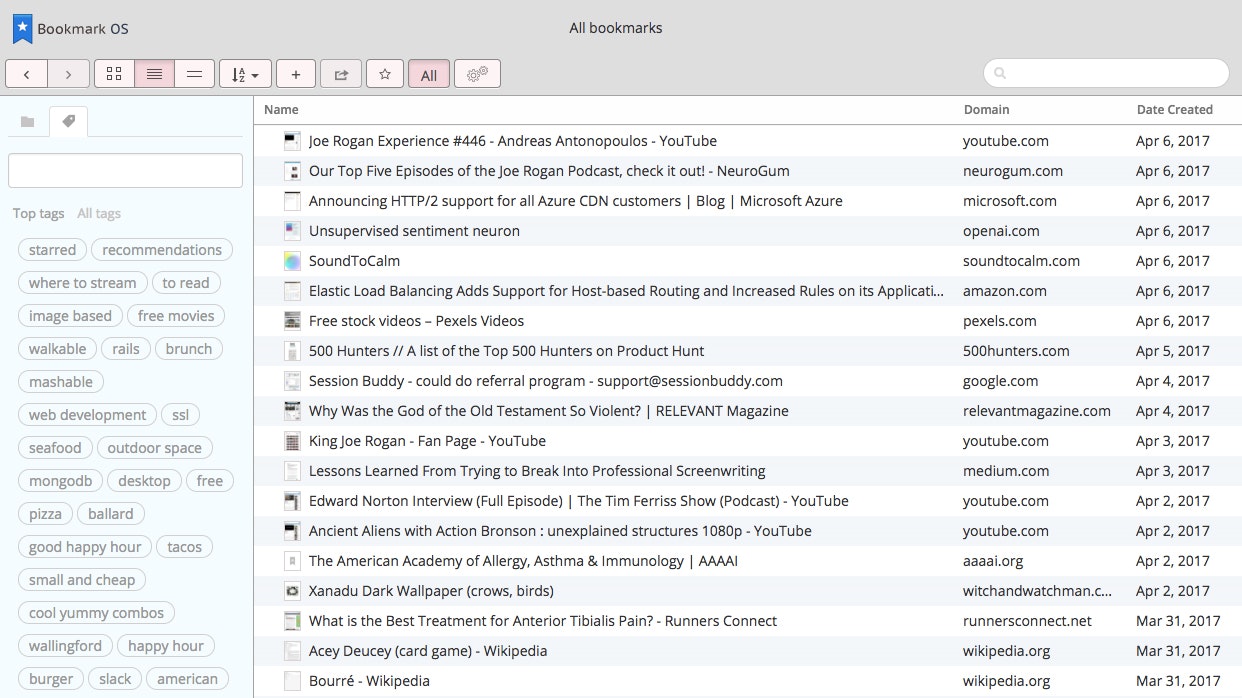
Task: Choose the cool yummy combos tag
Action: (96, 613)
